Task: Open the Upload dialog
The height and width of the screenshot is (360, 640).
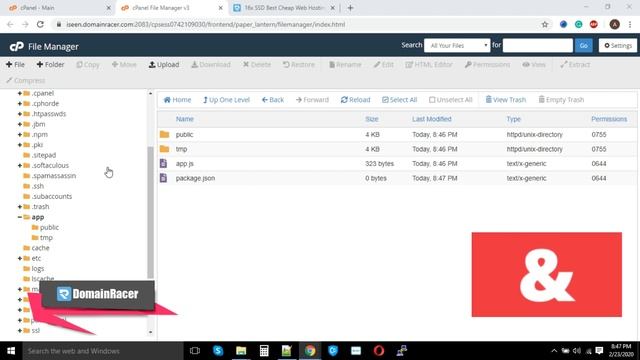Action: pyautogui.click(x=164, y=64)
